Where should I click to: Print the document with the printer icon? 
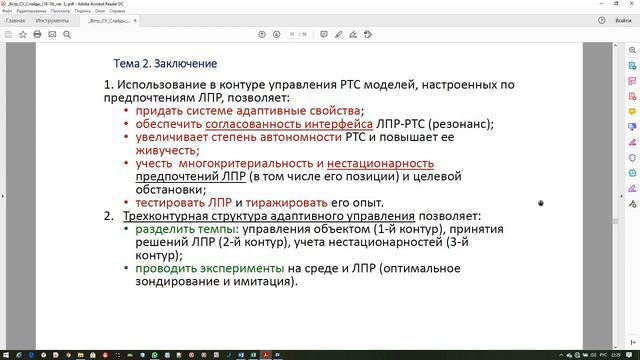[37, 35]
